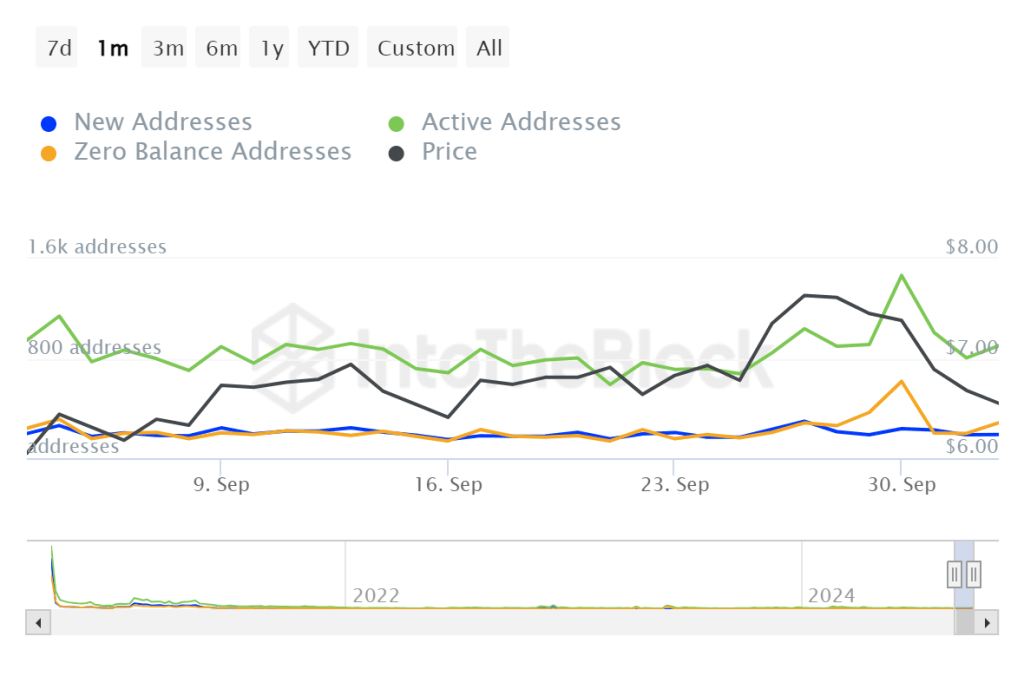Image resolution: width=1024 pixels, height=676 pixels.
Task: Toggle the New Addresses series label
Action: tap(163, 122)
